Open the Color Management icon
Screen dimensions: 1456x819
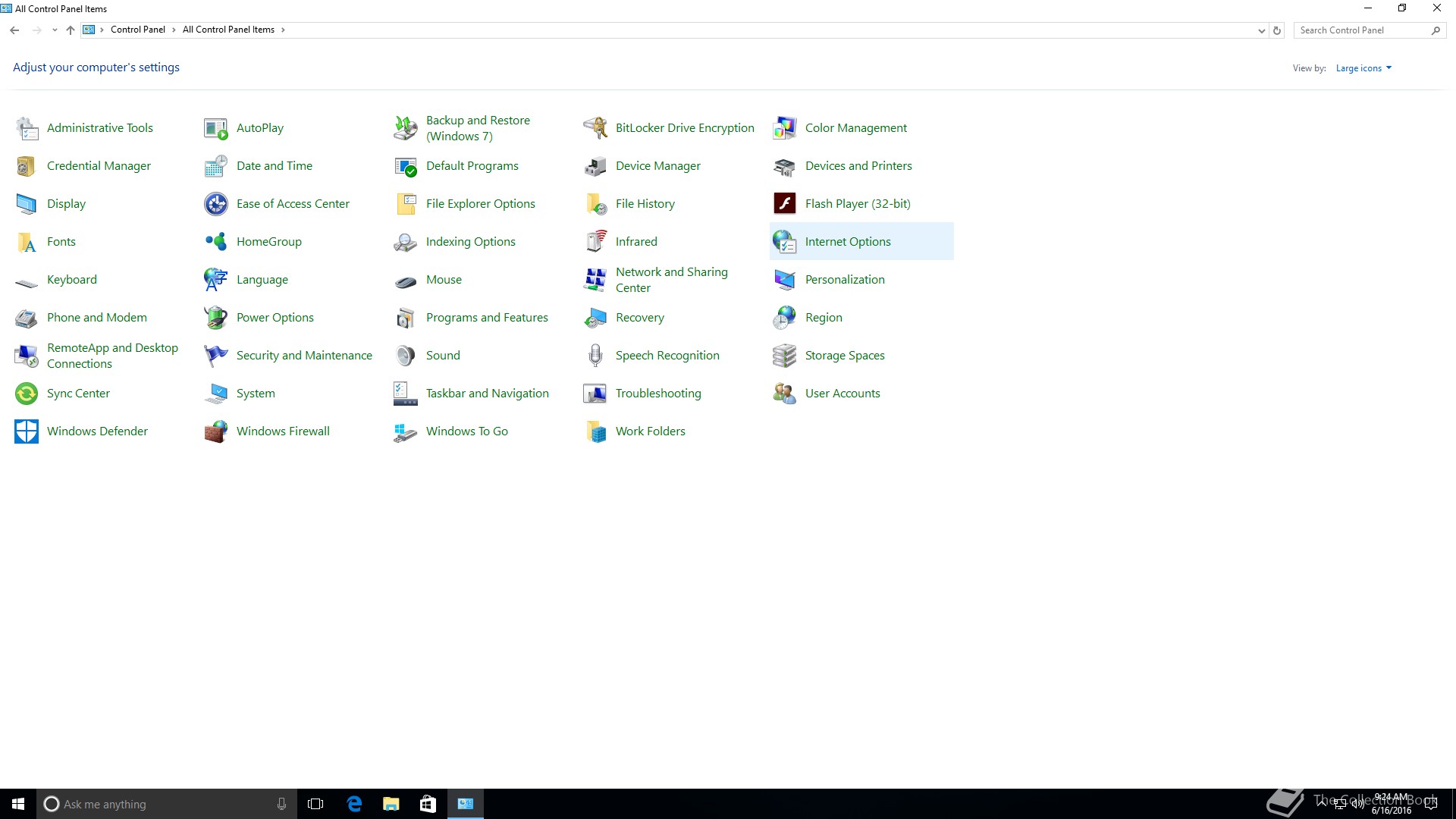[785, 128]
